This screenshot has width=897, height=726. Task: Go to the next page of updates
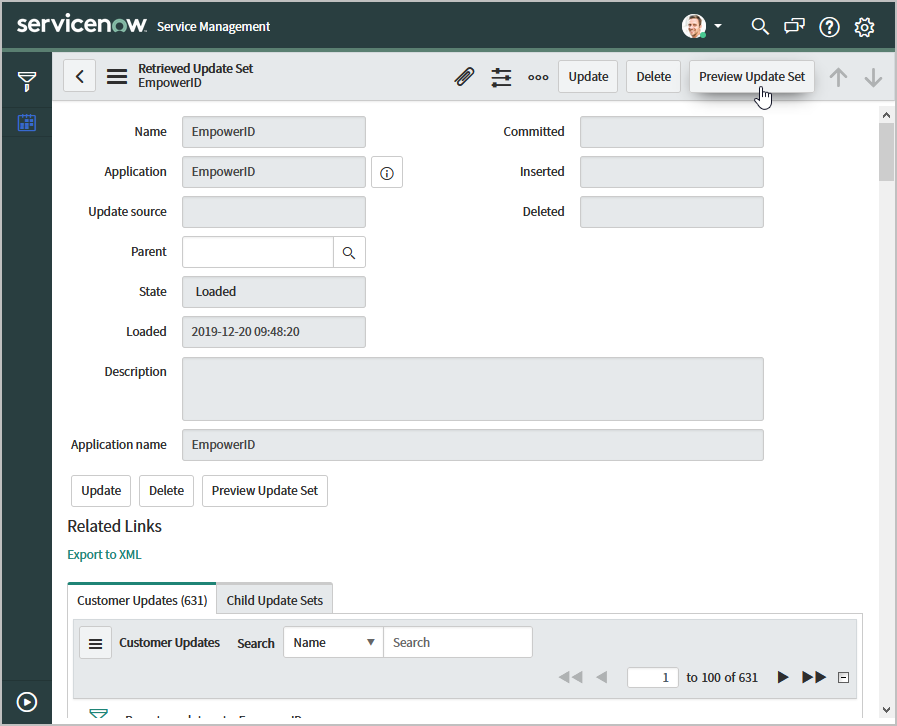click(783, 677)
